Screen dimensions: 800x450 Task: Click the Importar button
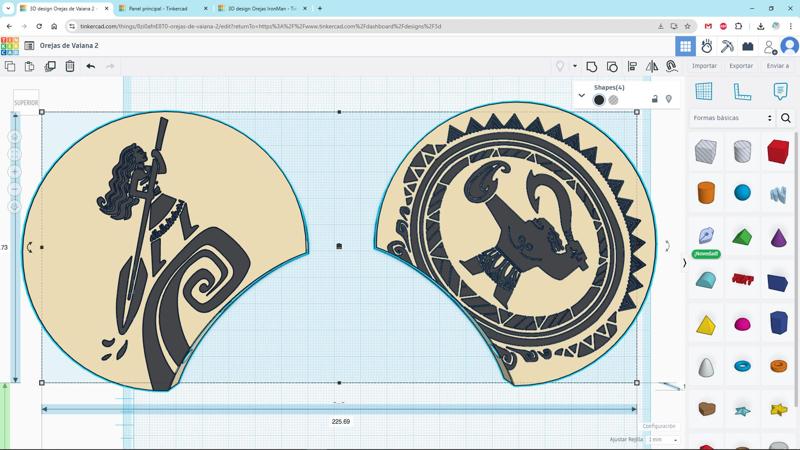(704, 66)
